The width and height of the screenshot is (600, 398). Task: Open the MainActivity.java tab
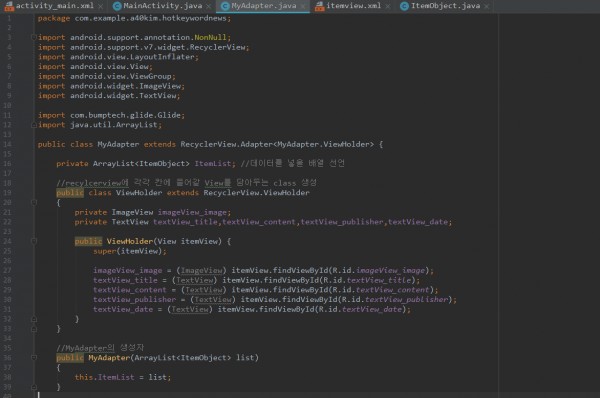pos(163,6)
